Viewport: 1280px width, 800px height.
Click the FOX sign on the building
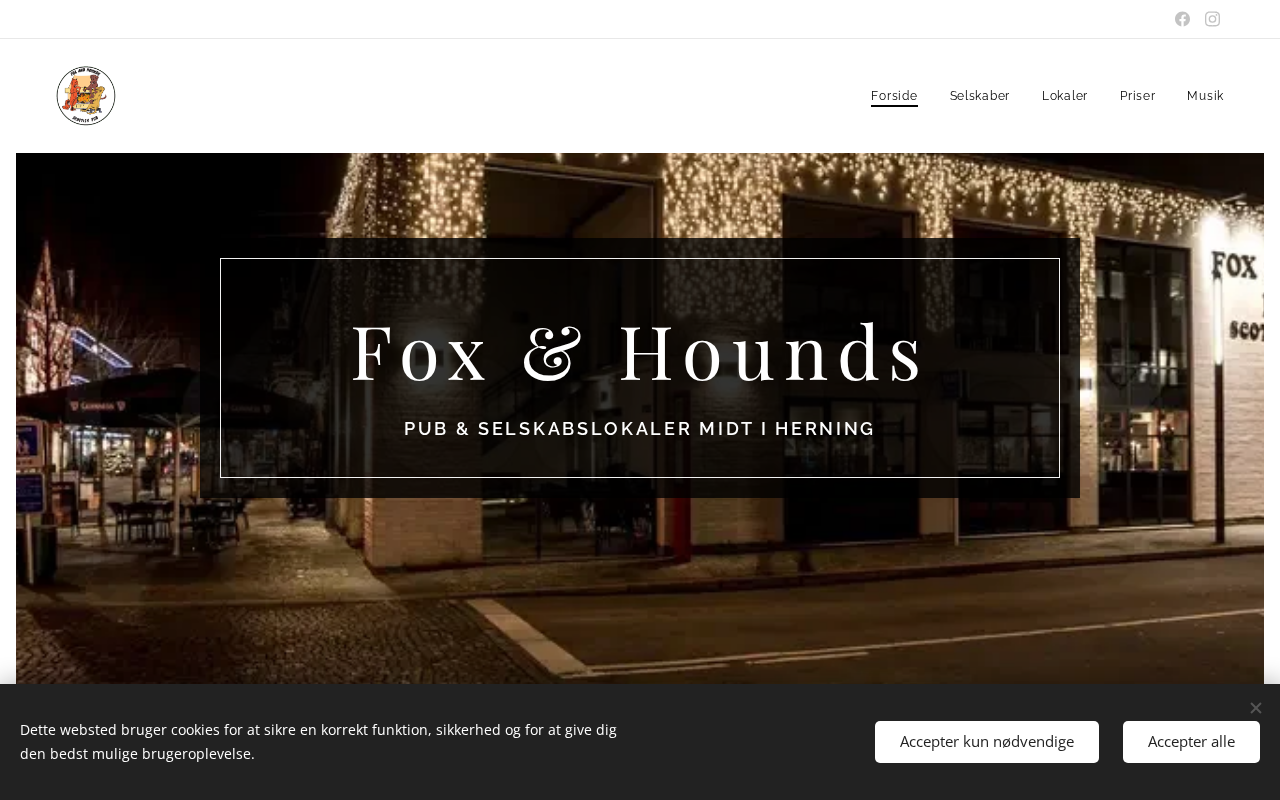click(x=1234, y=265)
